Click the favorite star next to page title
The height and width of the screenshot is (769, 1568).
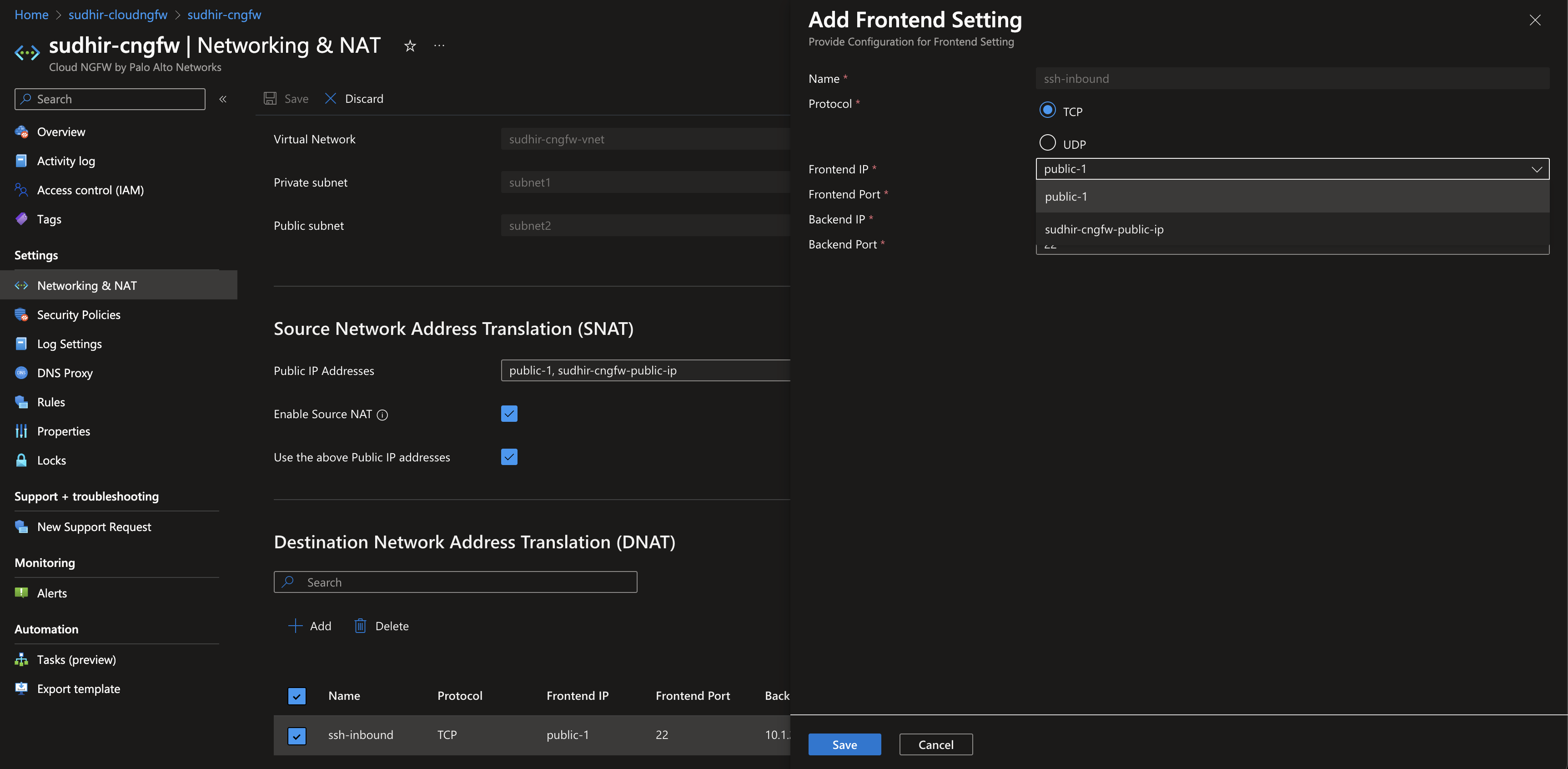410,45
